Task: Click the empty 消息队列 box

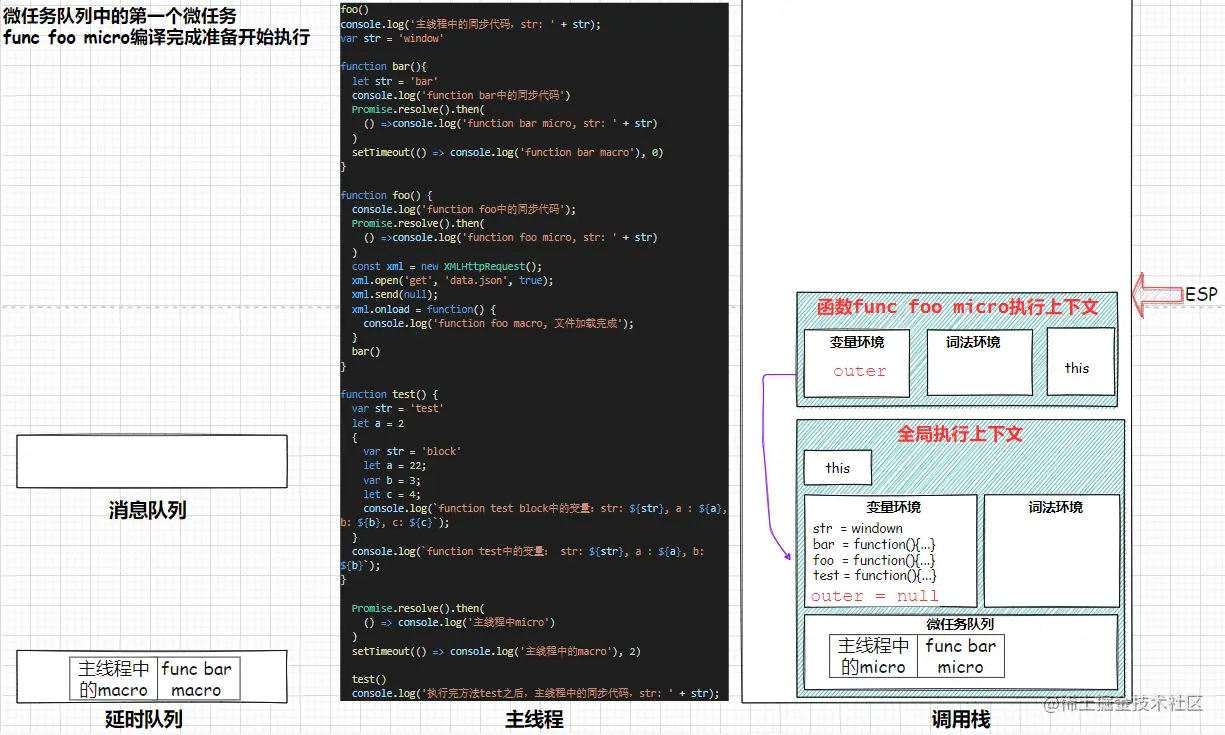Action: [x=152, y=461]
